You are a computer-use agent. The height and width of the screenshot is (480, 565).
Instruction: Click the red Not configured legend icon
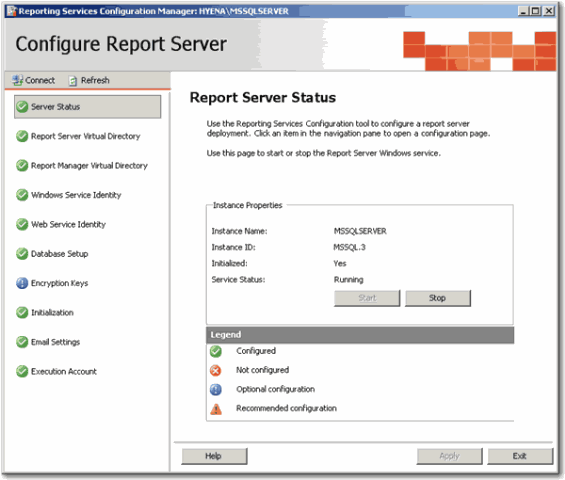point(215,370)
